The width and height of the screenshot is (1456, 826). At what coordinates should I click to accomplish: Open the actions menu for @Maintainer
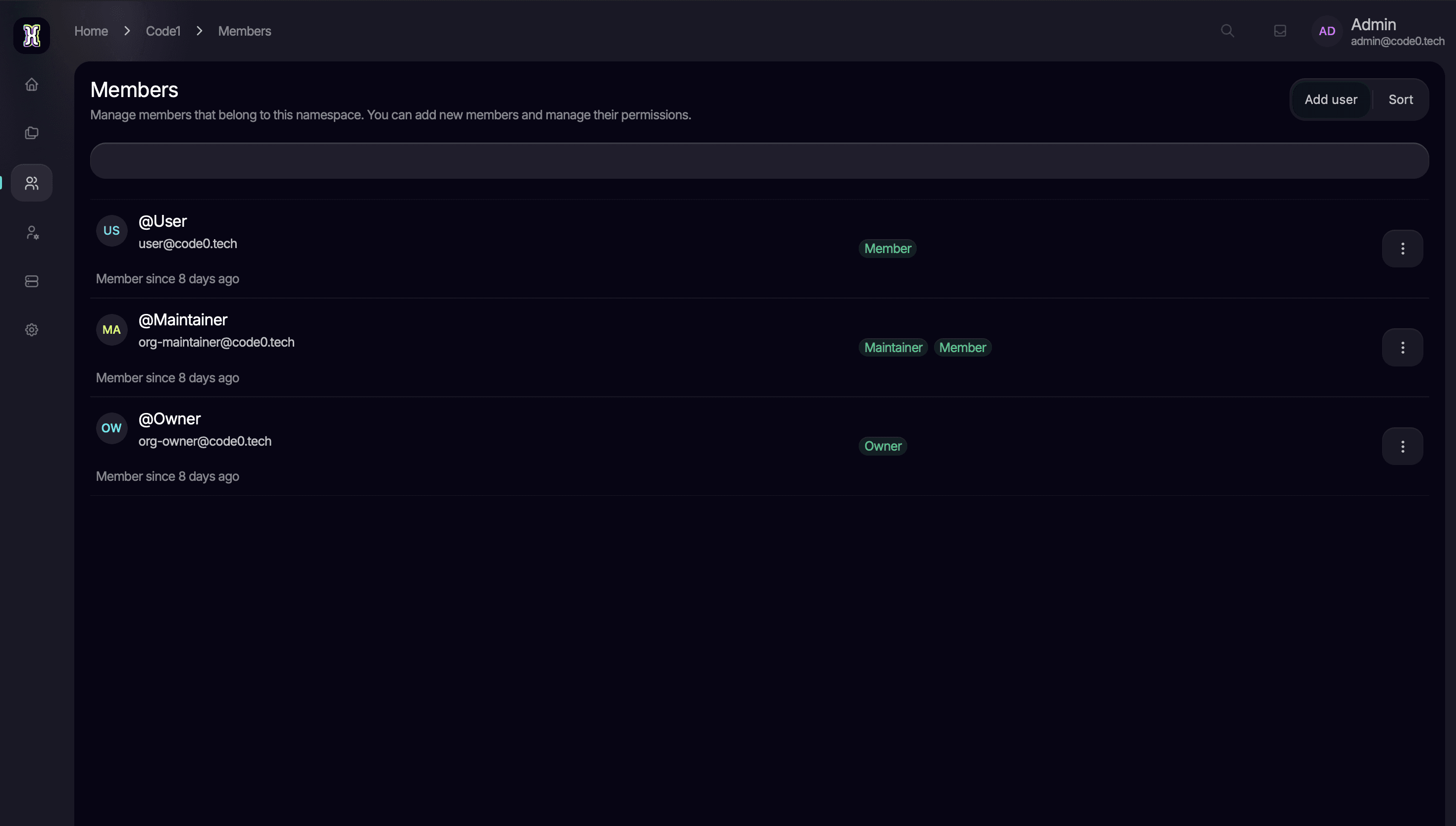coord(1402,347)
